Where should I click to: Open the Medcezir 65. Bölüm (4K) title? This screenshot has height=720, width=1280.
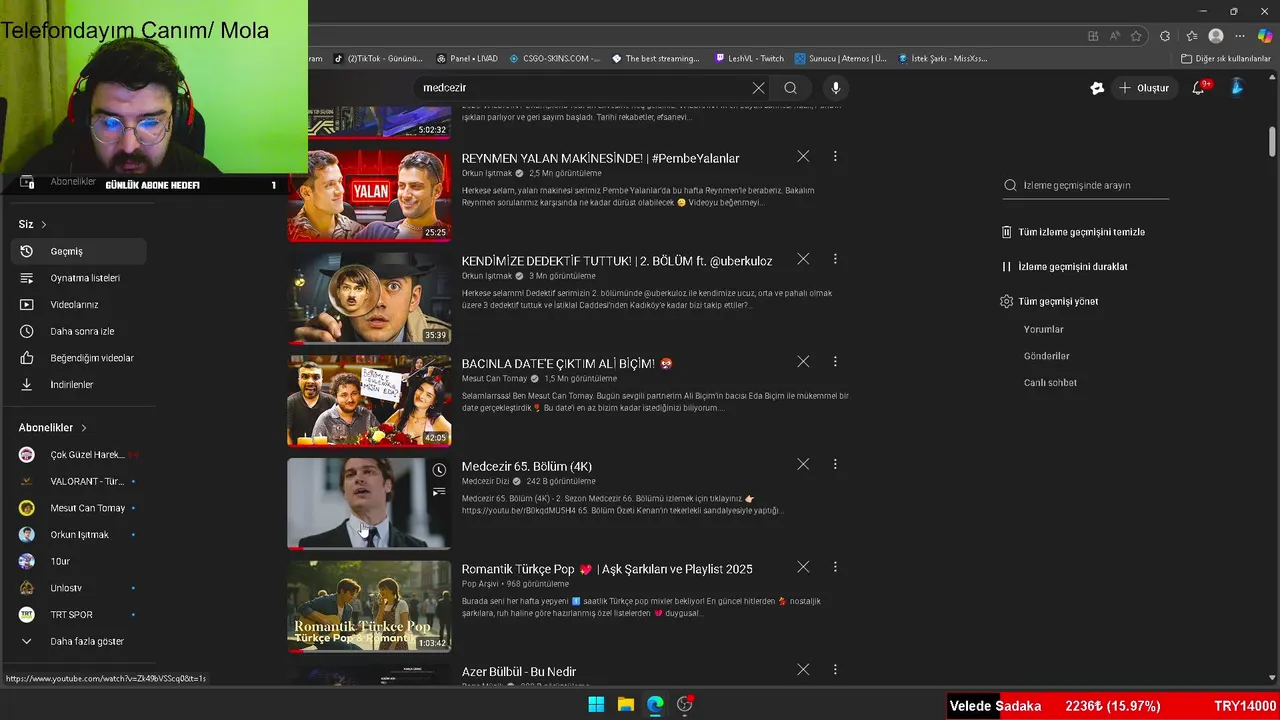(527, 467)
